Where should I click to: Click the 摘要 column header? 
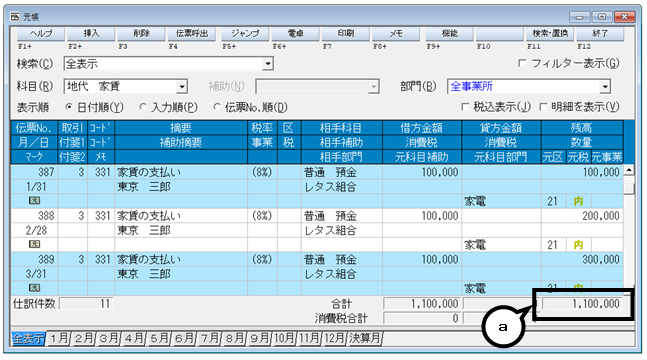click(181, 128)
